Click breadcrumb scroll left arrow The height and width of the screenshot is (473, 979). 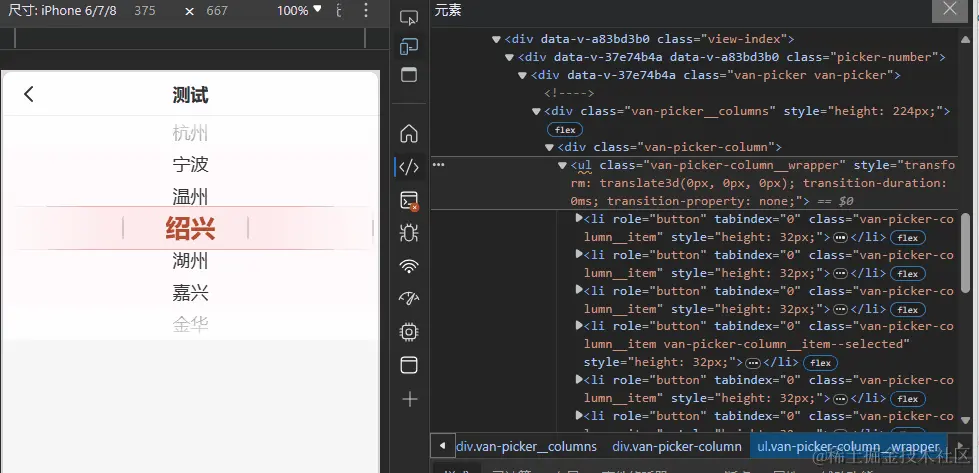coord(443,446)
